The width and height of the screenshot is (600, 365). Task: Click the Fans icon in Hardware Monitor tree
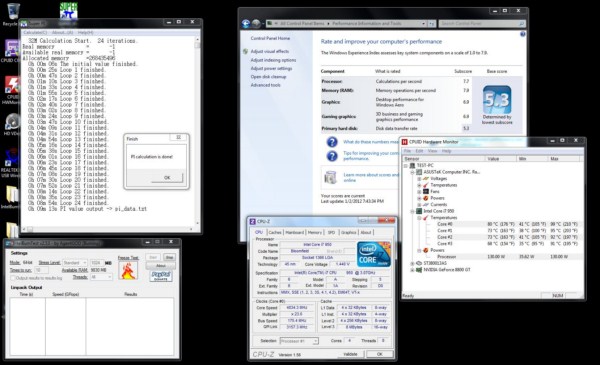pos(426,191)
